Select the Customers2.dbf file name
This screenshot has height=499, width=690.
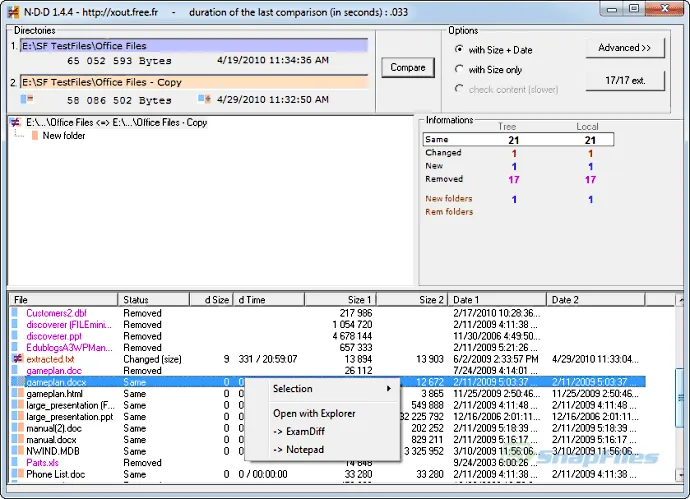point(56,313)
